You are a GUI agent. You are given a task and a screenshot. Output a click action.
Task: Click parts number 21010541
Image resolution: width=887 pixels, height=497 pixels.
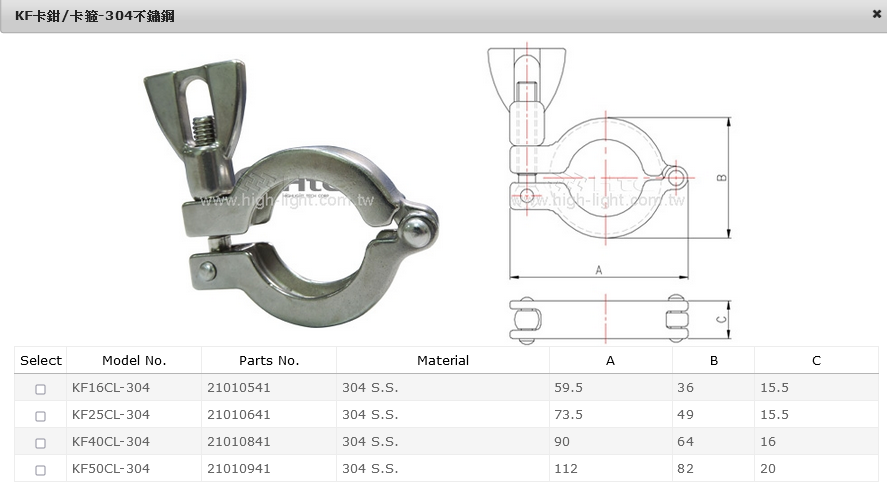pos(238,387)
